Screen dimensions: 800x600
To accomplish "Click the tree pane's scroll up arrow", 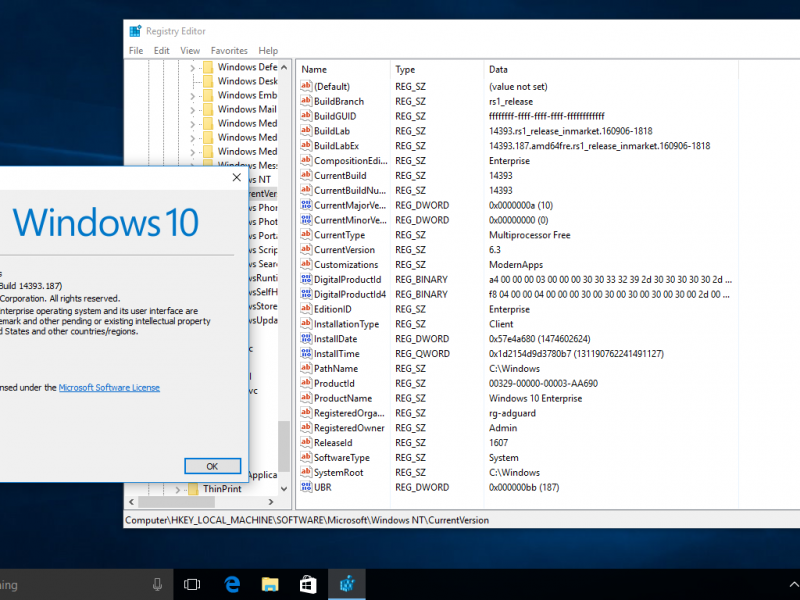I will (x=284, y=67).
